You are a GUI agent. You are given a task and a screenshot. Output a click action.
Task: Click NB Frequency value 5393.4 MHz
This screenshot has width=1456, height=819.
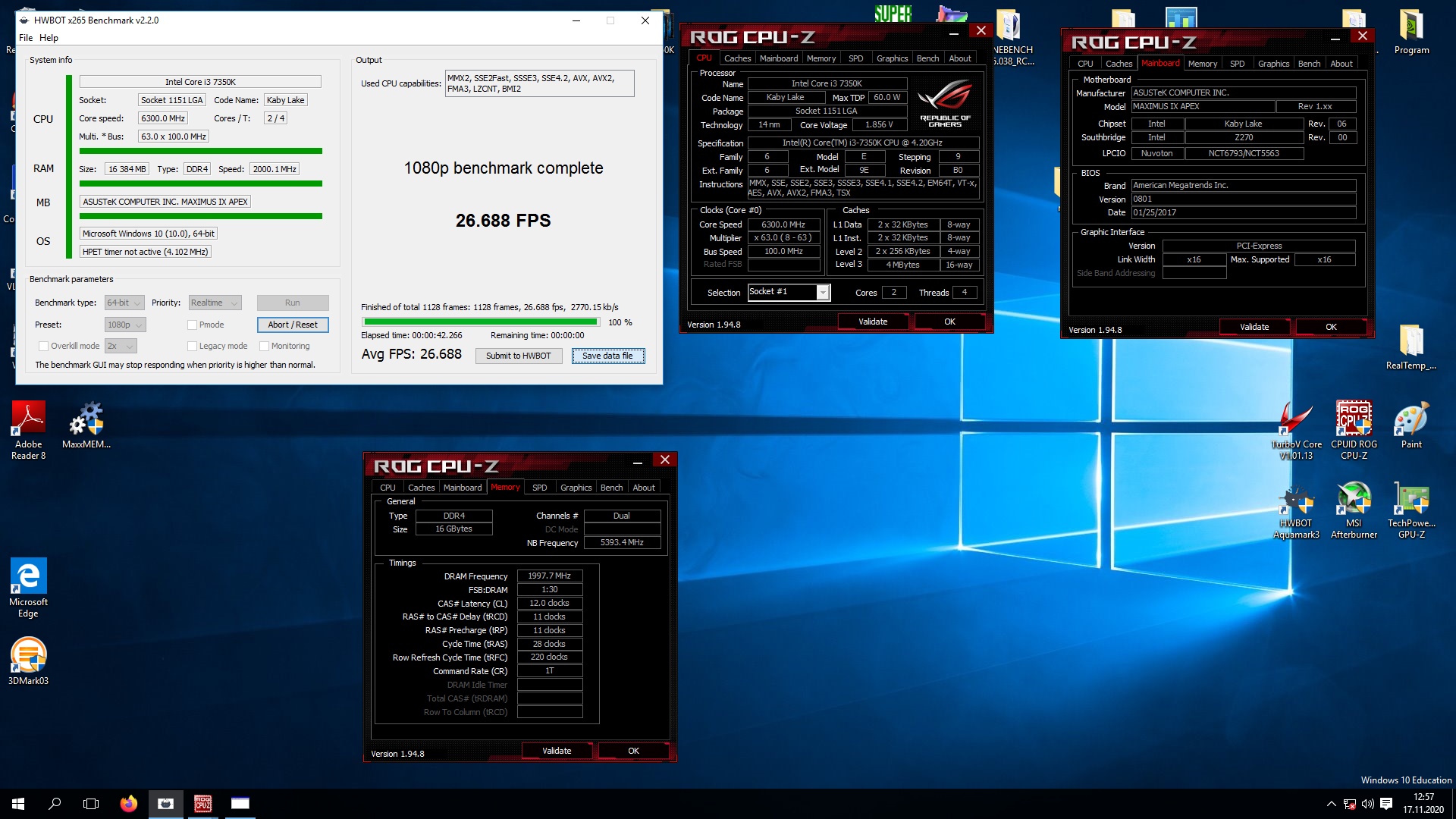click(622, 543)
